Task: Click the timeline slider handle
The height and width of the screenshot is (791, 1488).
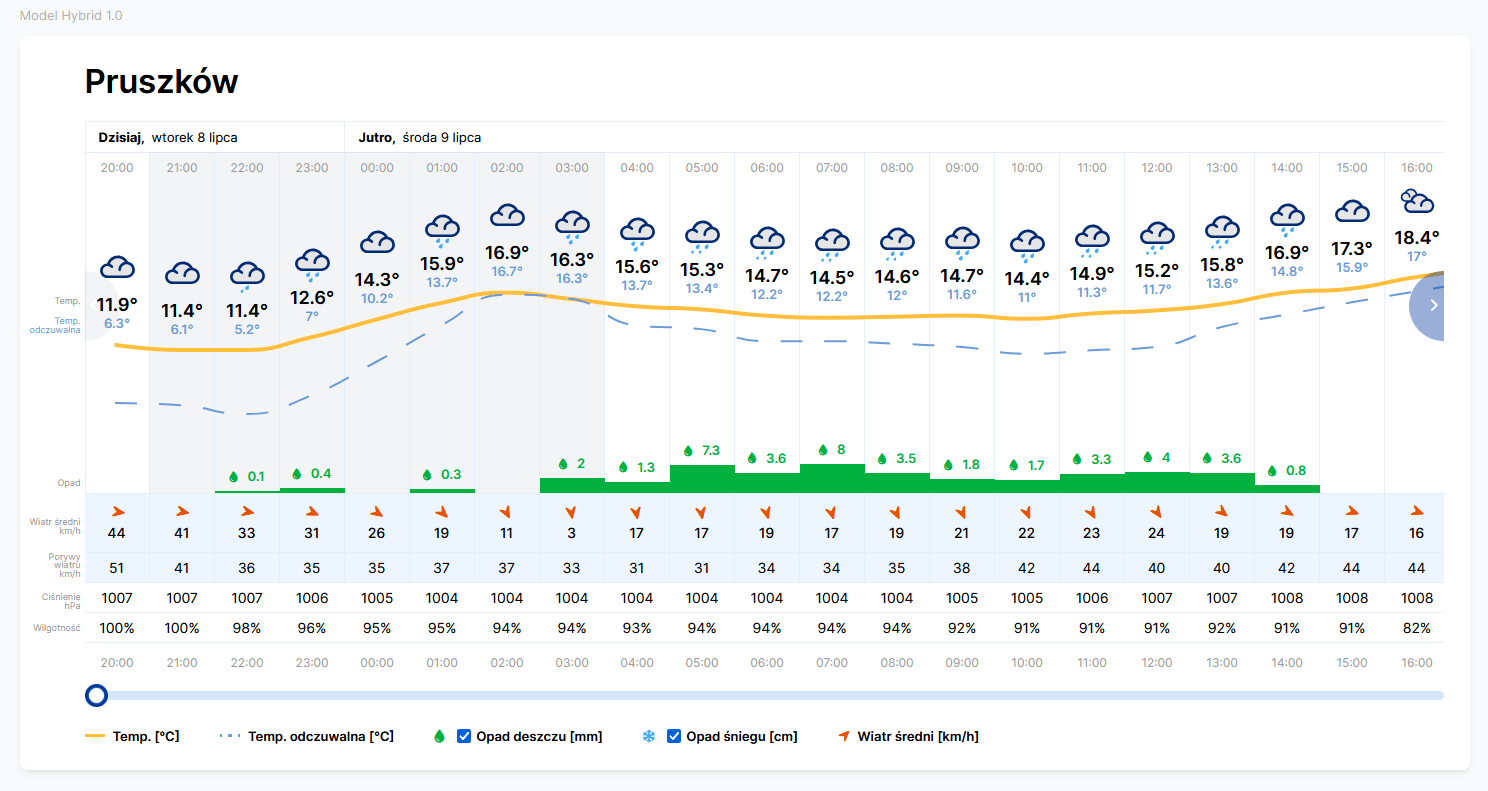Action: pyautogui.click(x=97, y=695)
